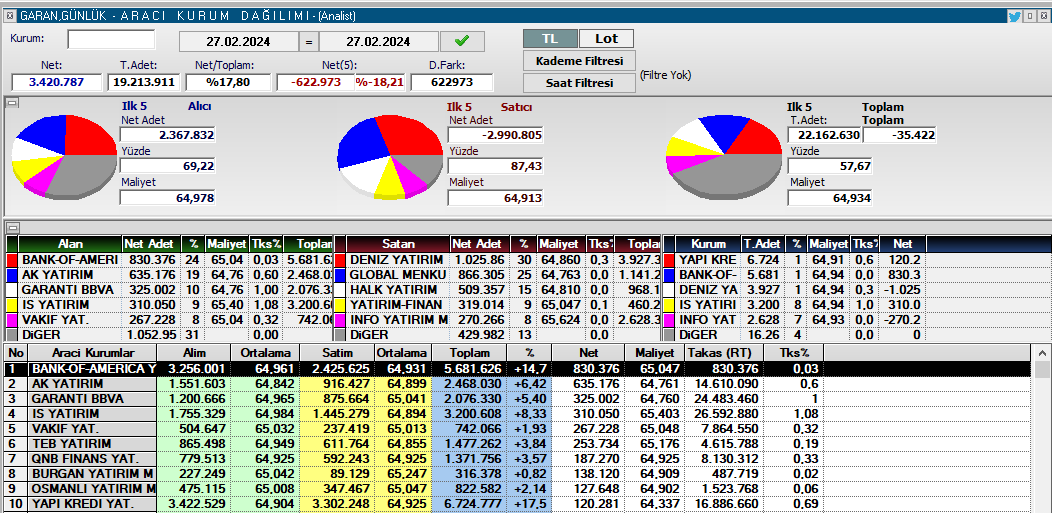
Task: Sort by Alim column header
Action: [193, 353]
